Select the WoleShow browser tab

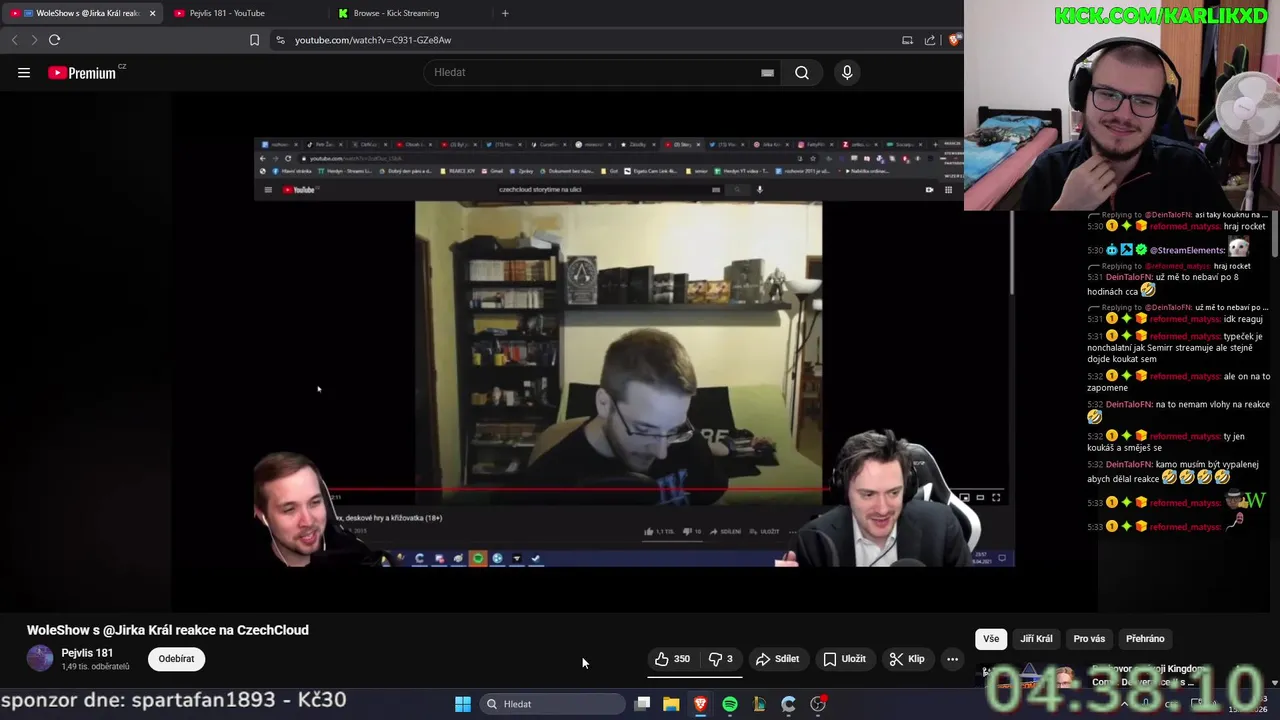(x=82, y=13)
